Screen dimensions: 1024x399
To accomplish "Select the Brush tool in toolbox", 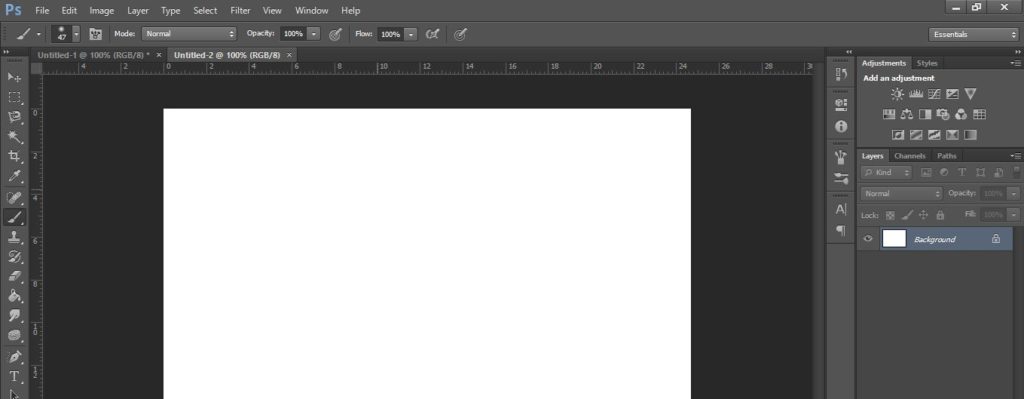I will (14, 217).
